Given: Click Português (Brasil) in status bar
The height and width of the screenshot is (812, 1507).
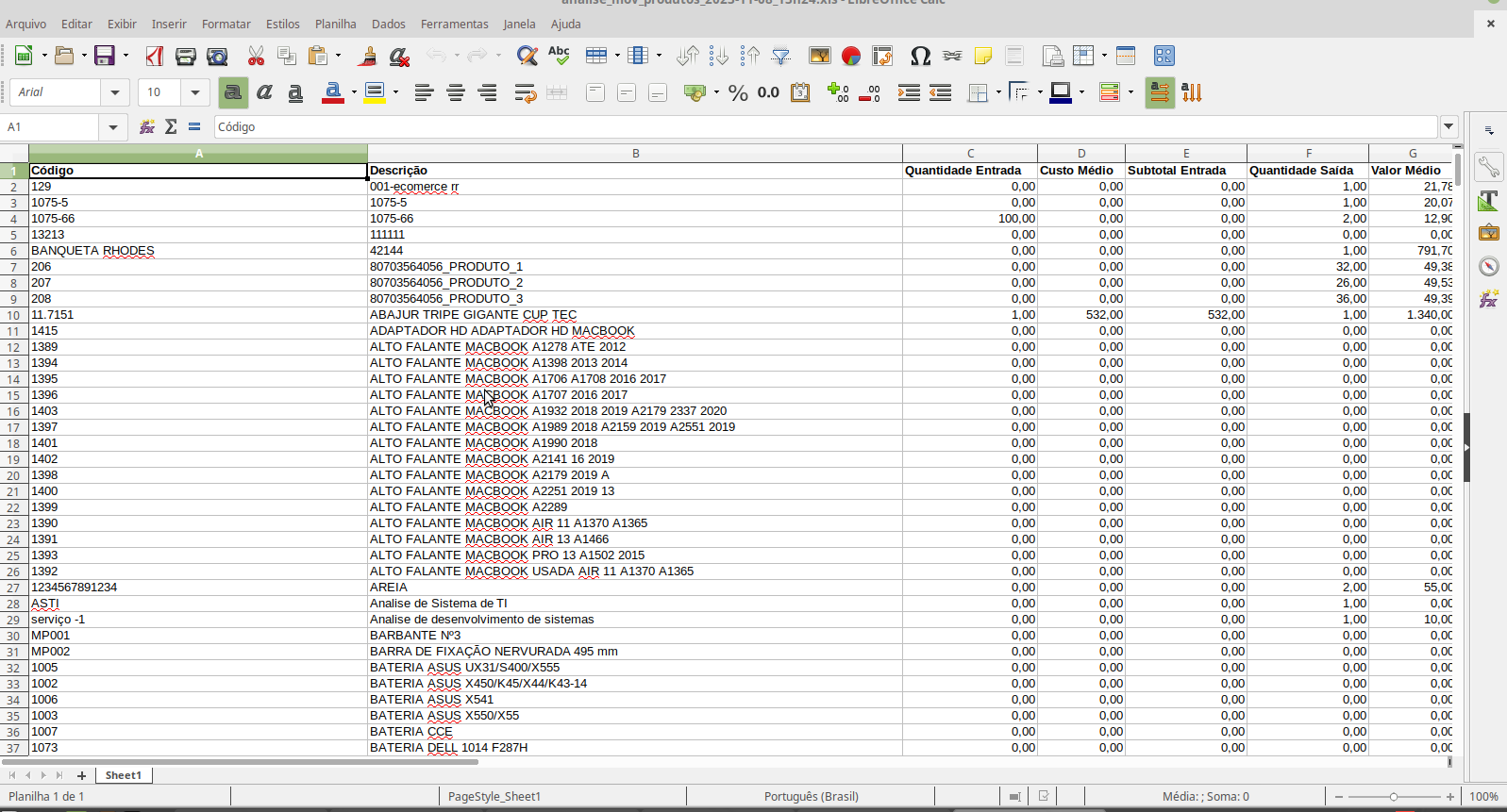Looking at the screenshot, I should 812,796.
